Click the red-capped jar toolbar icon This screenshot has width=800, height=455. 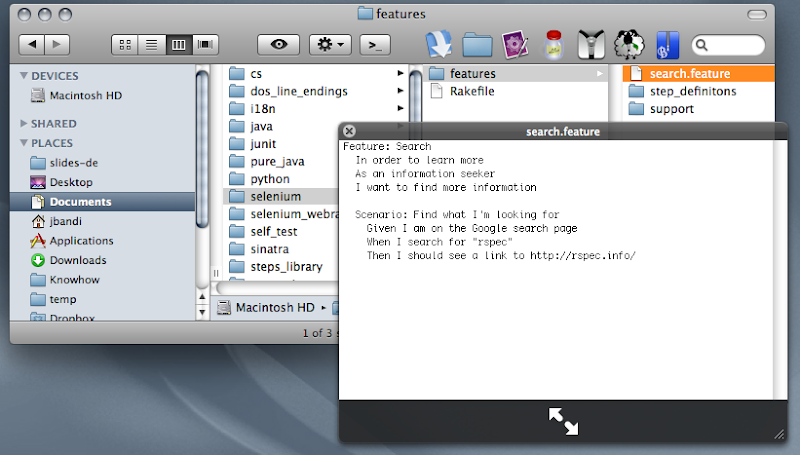click(554, 44)
